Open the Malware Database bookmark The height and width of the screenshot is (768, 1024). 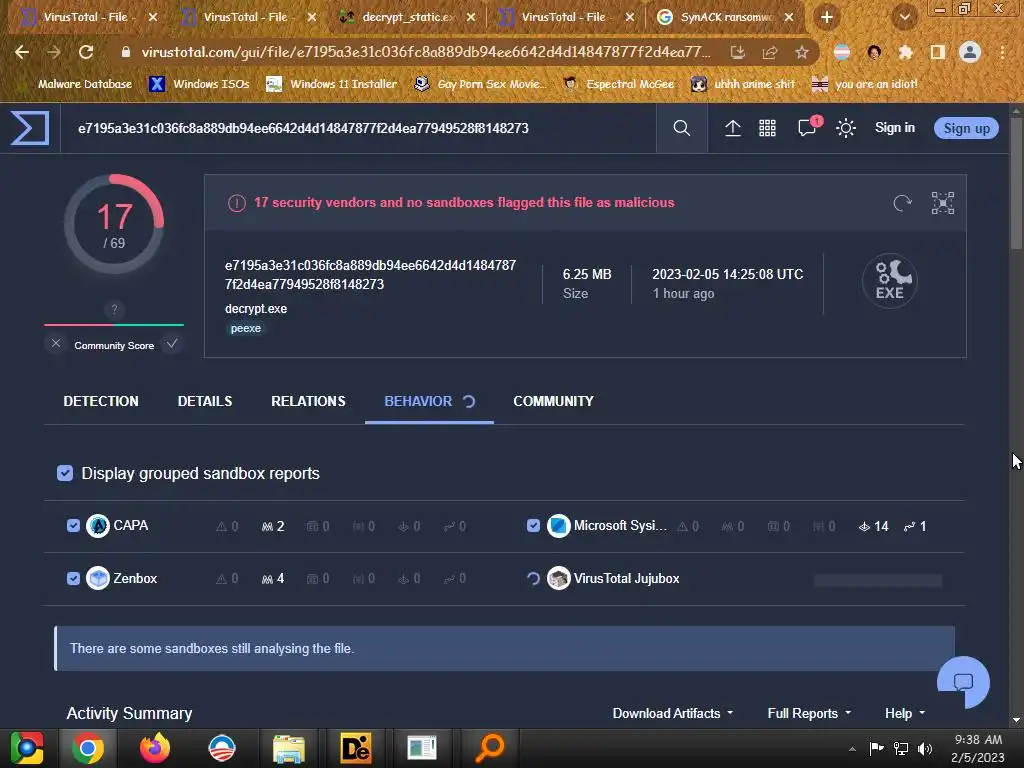tap(76, 84)
